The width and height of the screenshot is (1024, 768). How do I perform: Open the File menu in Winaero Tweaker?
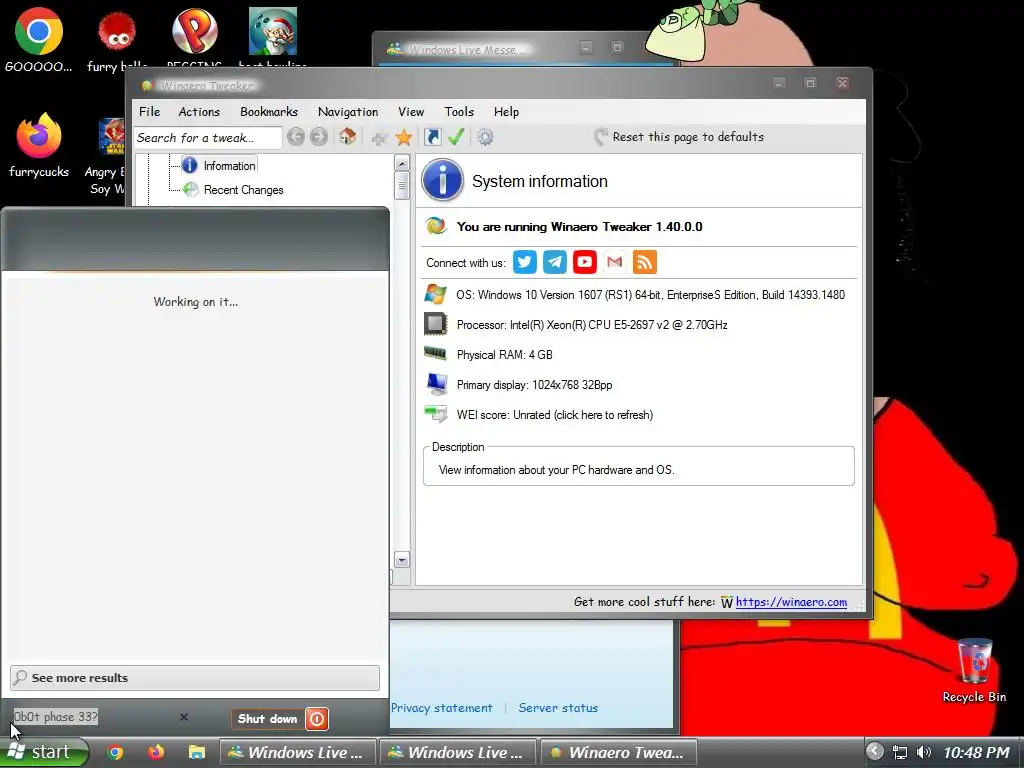150,112
